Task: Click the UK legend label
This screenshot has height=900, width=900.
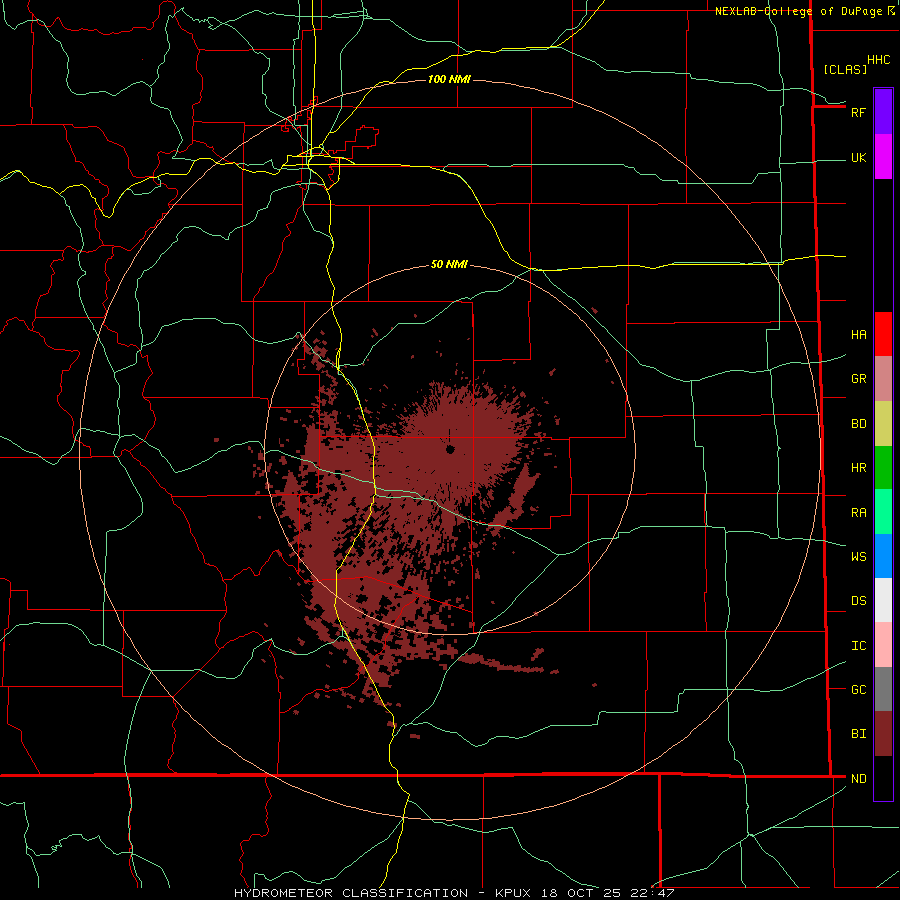Action: (858, 157)
